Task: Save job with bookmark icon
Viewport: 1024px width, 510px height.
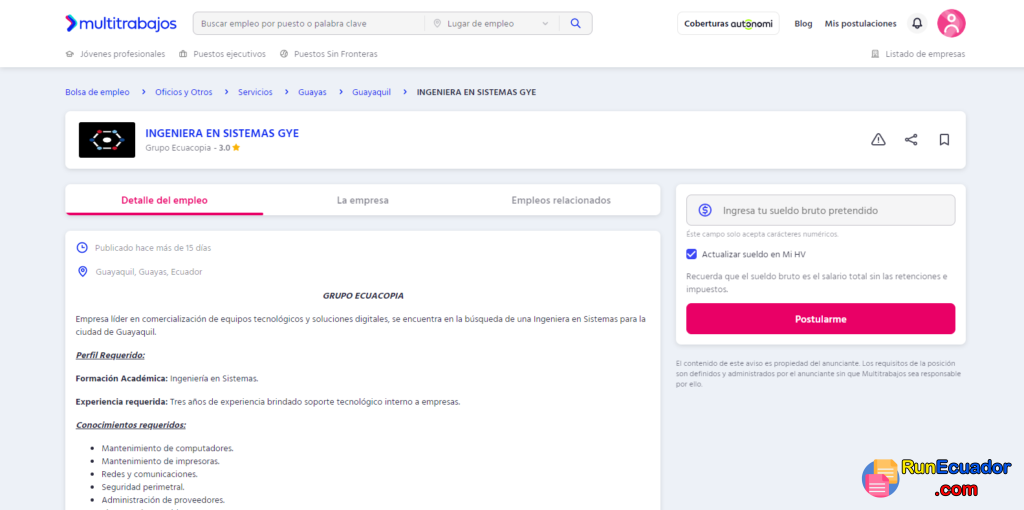Action: click(x=944, y=140)
